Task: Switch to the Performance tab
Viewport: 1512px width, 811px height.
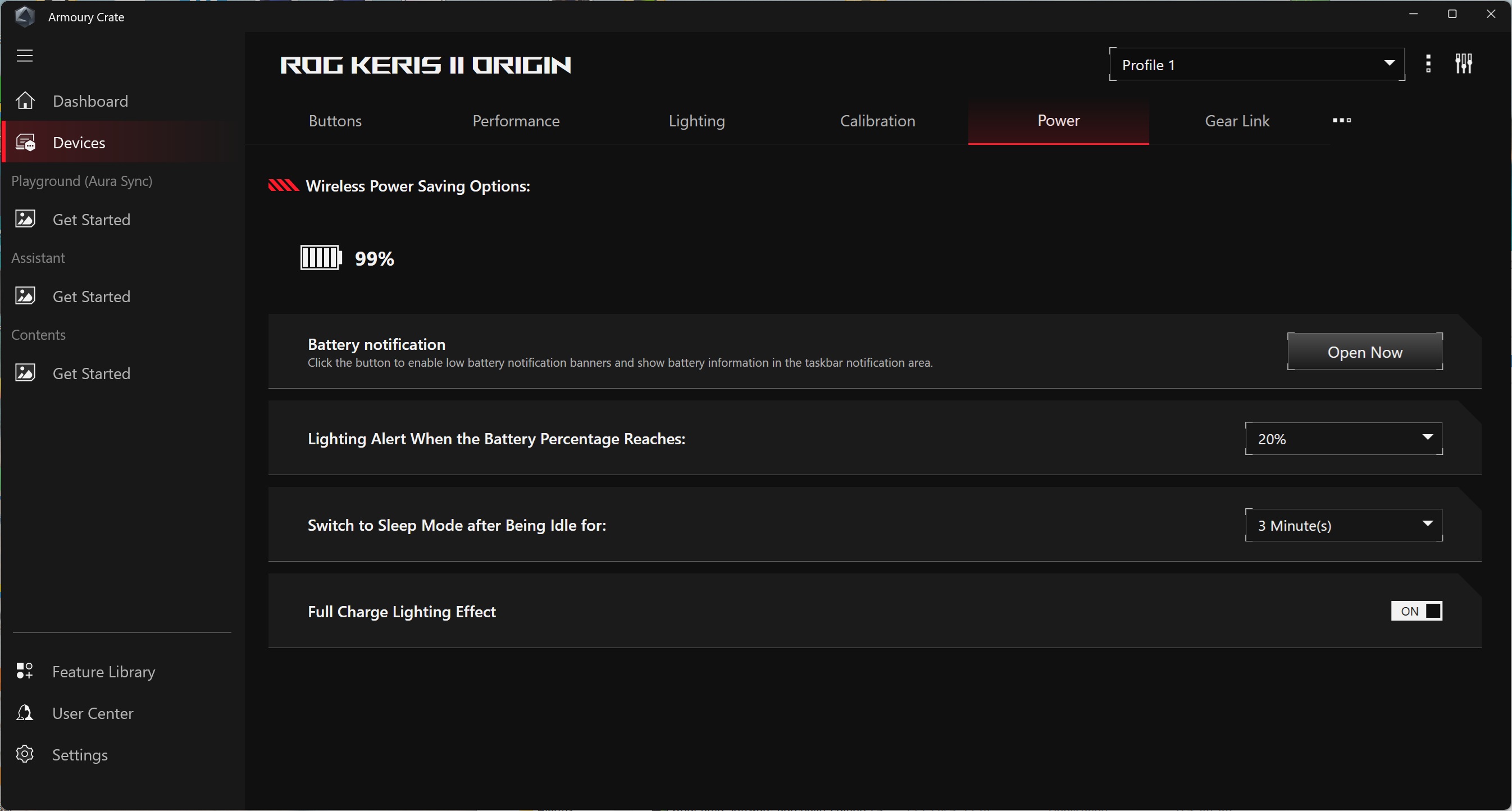Action: click(x=516, y=121)
